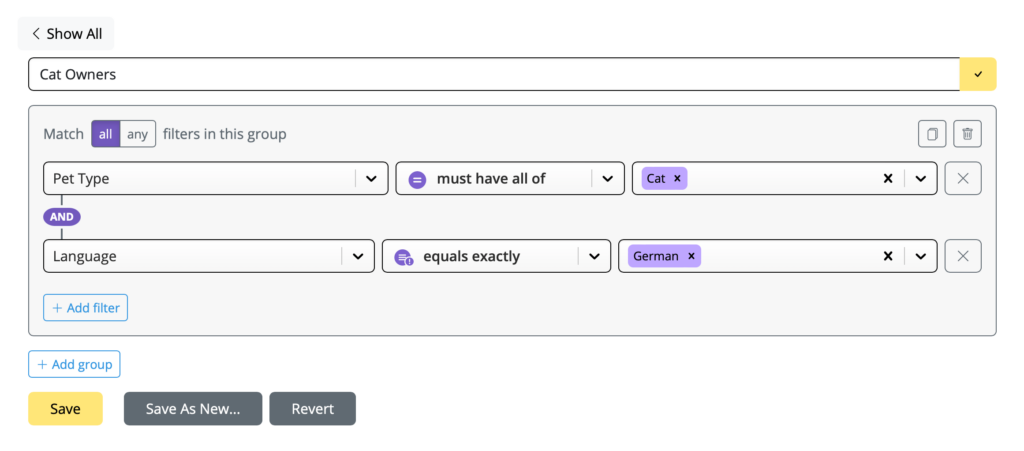This screenshot has height=451, width=1024.
Task: Click into the Cat Owners name field
Action: (494, 74)
